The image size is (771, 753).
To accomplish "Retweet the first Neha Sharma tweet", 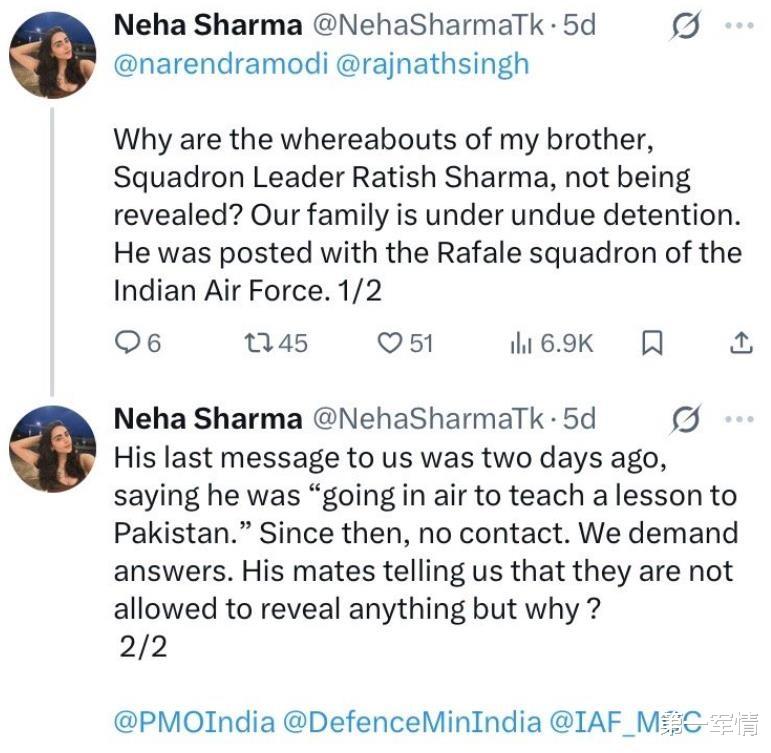I will [260, 344].
